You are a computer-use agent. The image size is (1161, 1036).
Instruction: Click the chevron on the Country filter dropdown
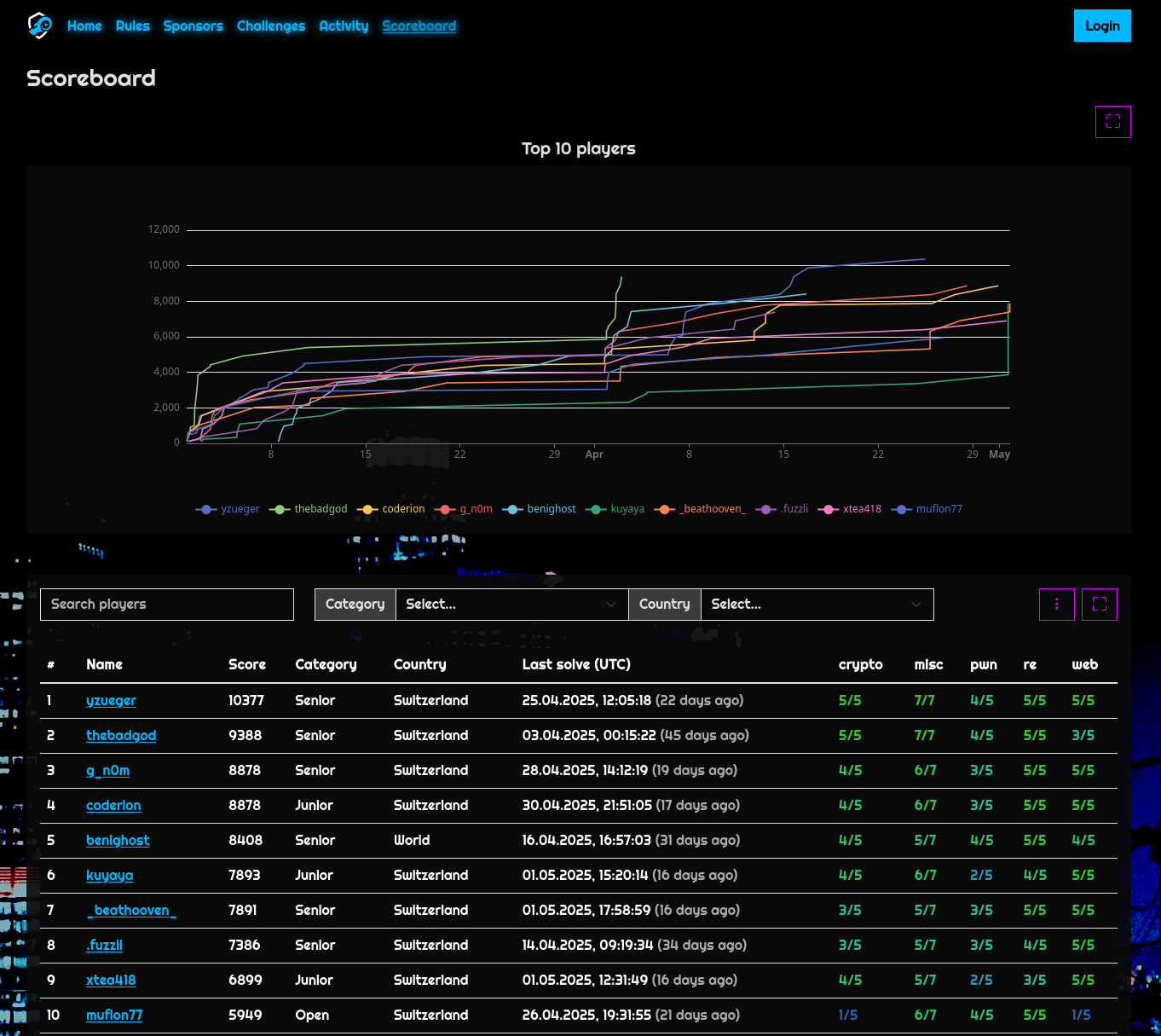pyautogui.click(x=918, y=604)
